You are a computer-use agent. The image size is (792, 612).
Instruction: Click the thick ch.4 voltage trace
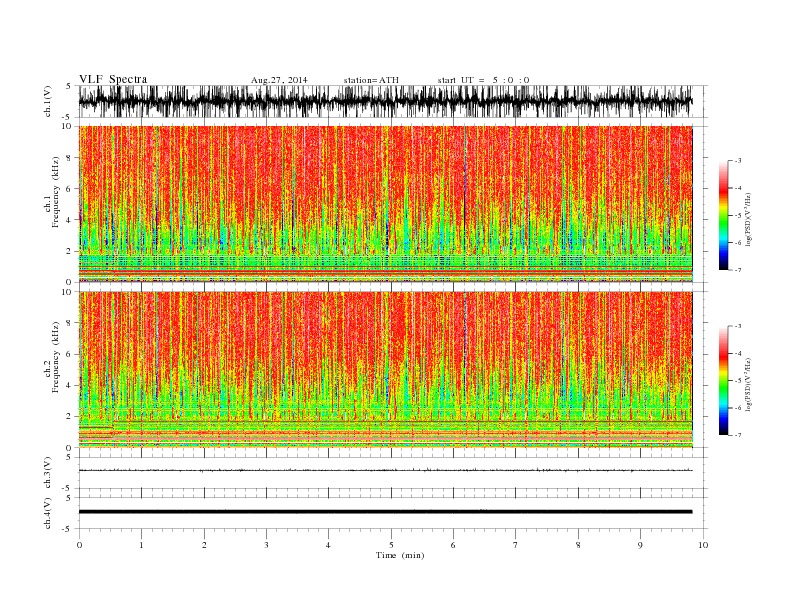coord(385,512)
